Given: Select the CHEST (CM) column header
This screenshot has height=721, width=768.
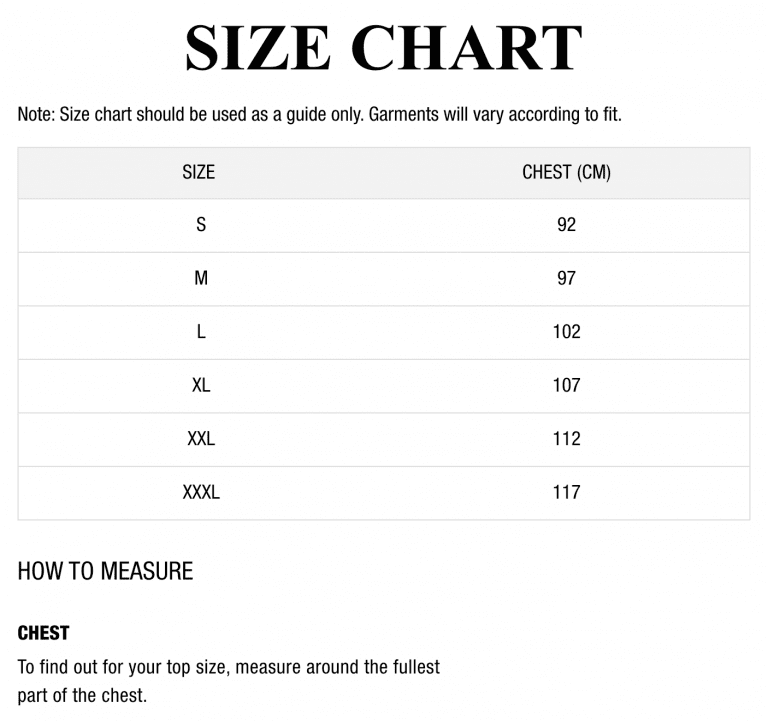Looking at the screenshot, I should tap(566, 172).
